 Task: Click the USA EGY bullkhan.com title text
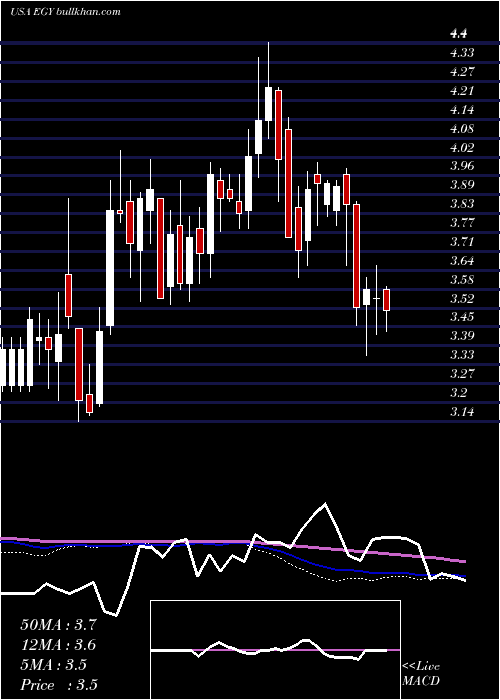click(65, 12)
